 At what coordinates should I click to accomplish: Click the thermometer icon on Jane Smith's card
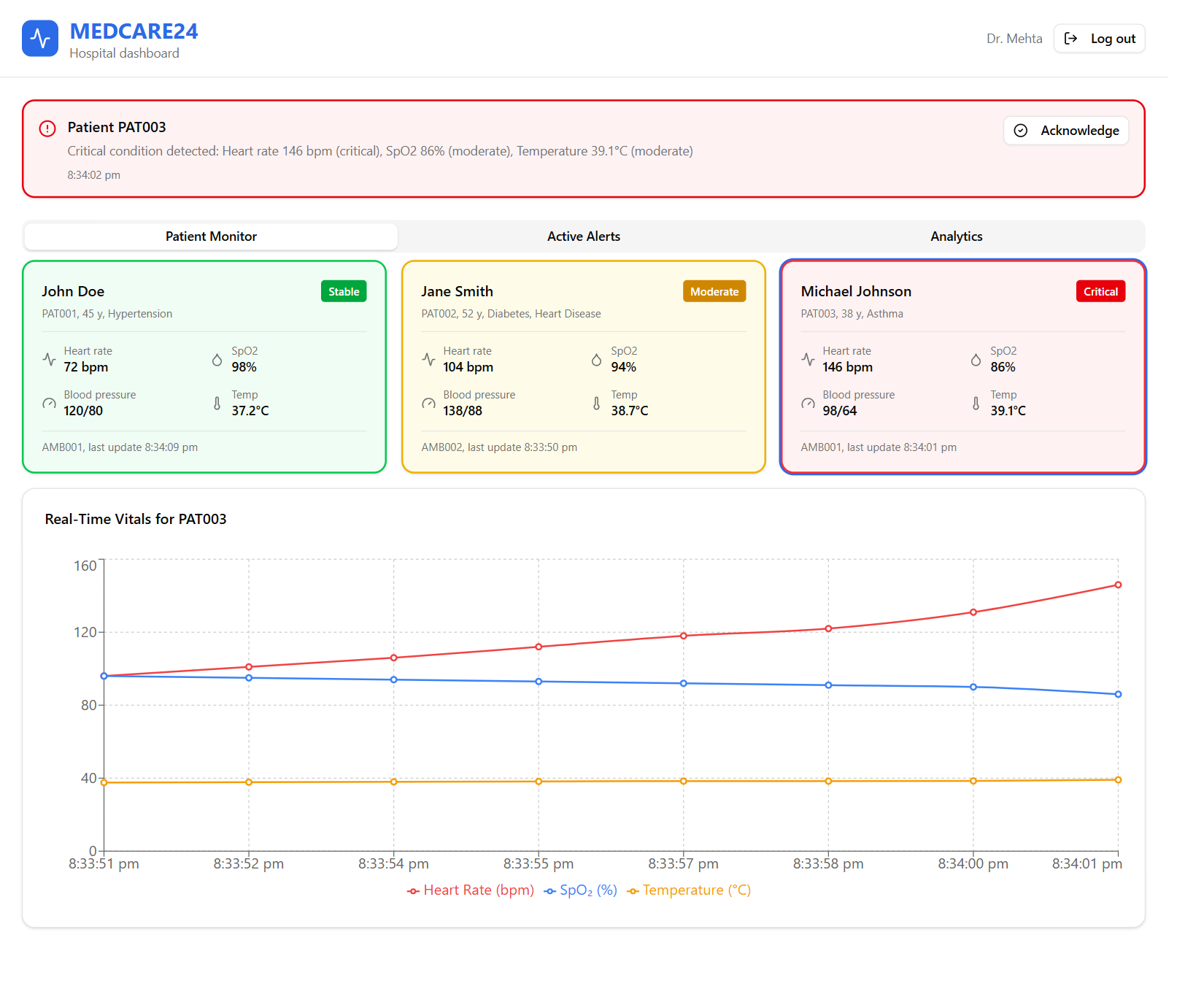tap(597, 403)
